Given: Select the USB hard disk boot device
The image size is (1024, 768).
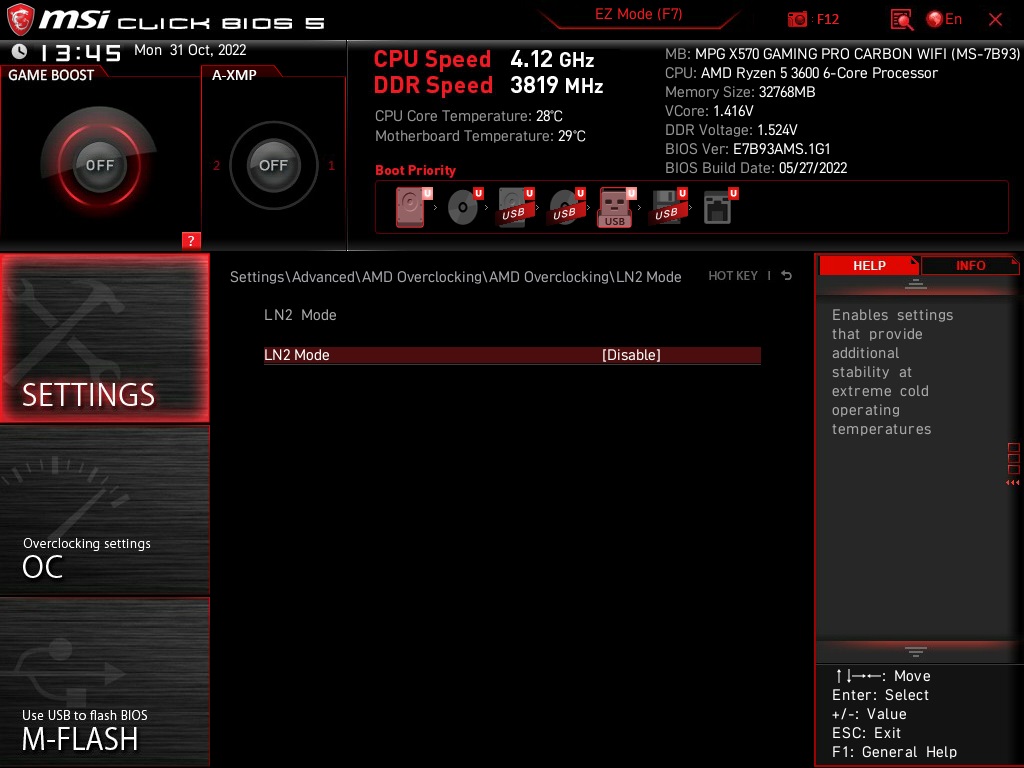Looking at the screenshot, I should 516,207.
